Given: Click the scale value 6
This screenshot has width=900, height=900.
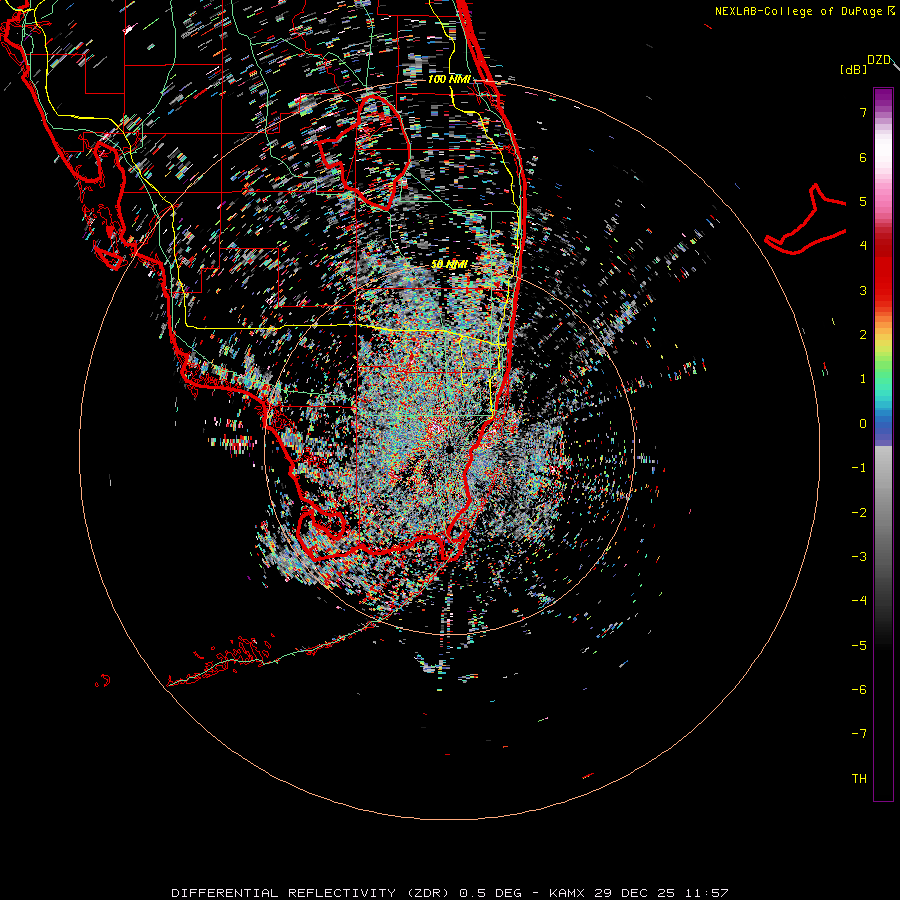Looking at the screenshot, I should [x=863, y=157].
